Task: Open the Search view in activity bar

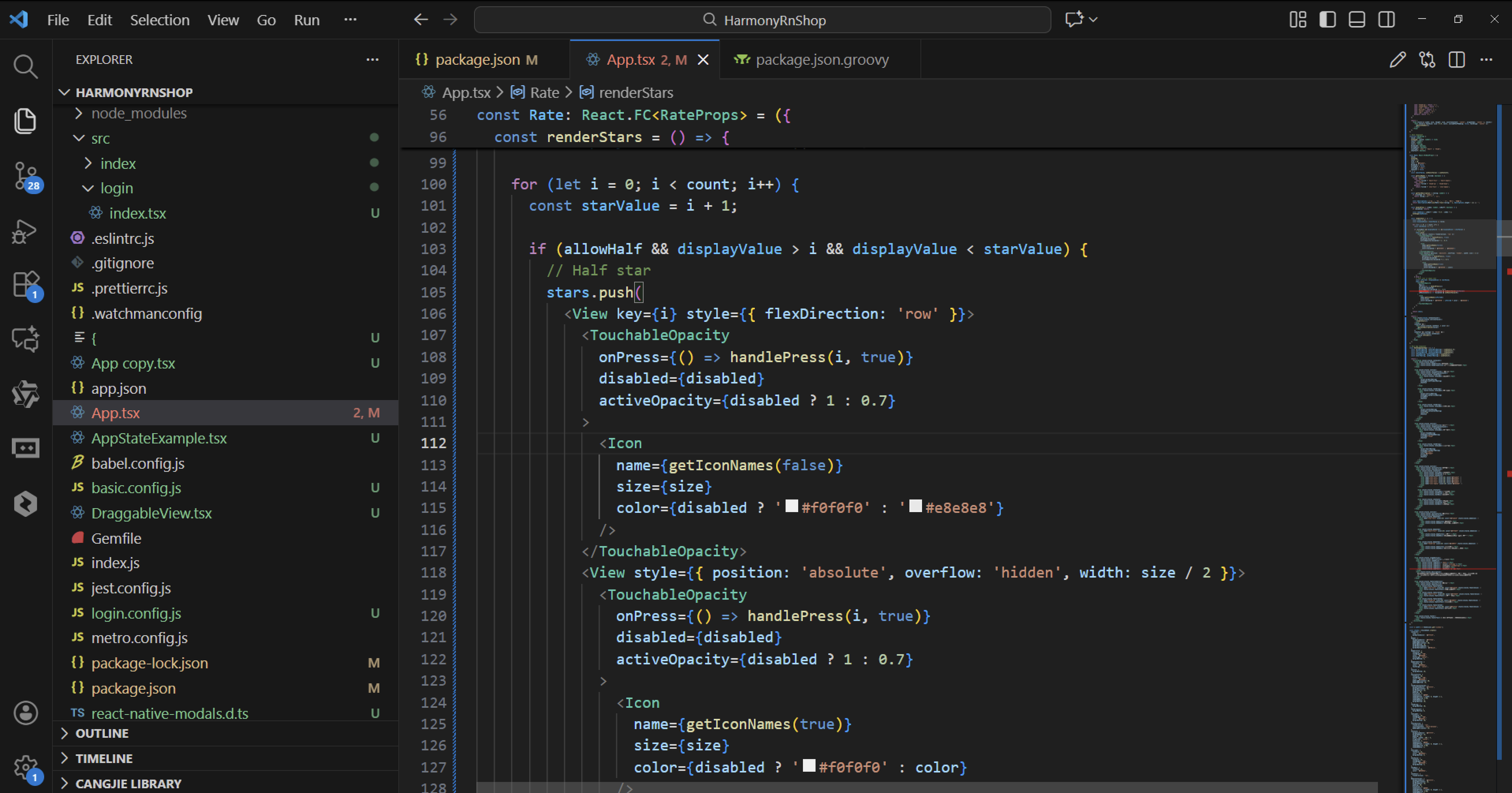Action: [25, 66]
